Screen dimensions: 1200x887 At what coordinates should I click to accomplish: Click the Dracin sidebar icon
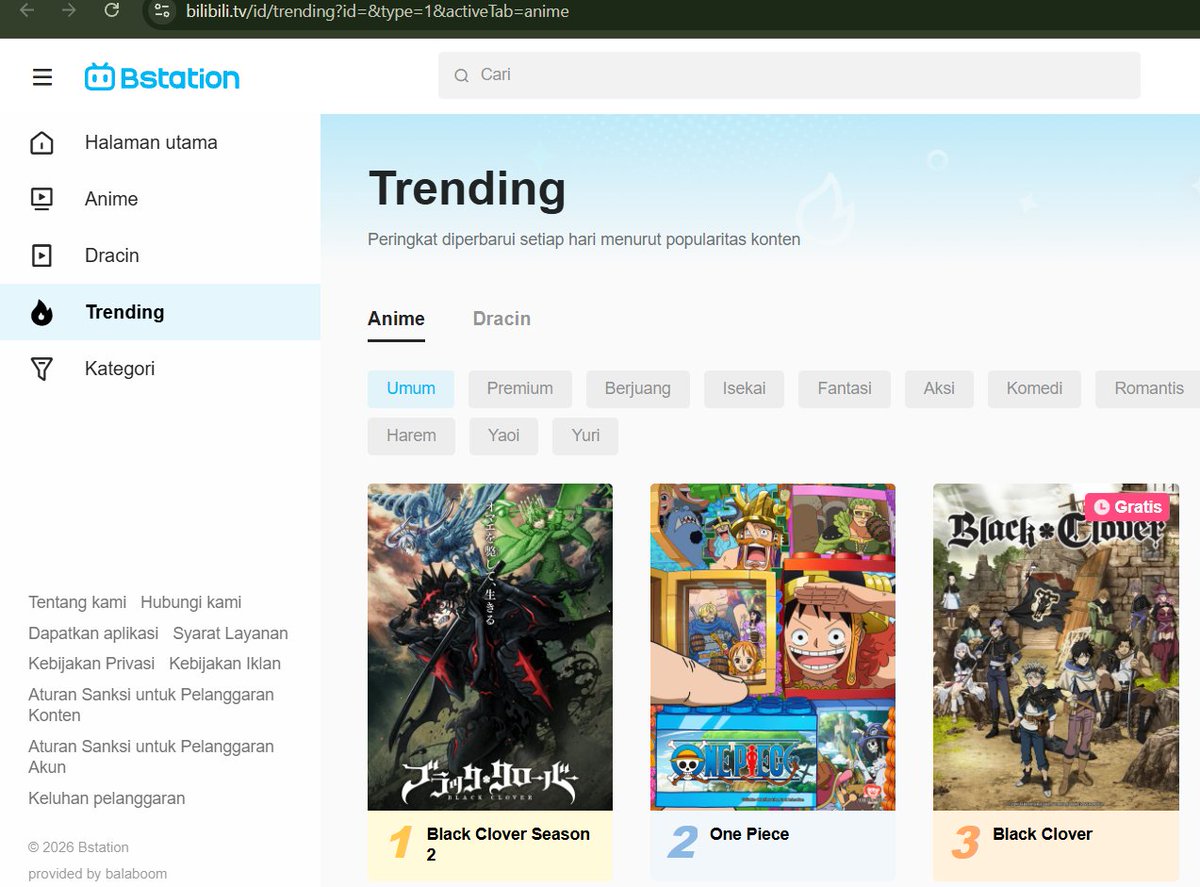click(42, 255)
